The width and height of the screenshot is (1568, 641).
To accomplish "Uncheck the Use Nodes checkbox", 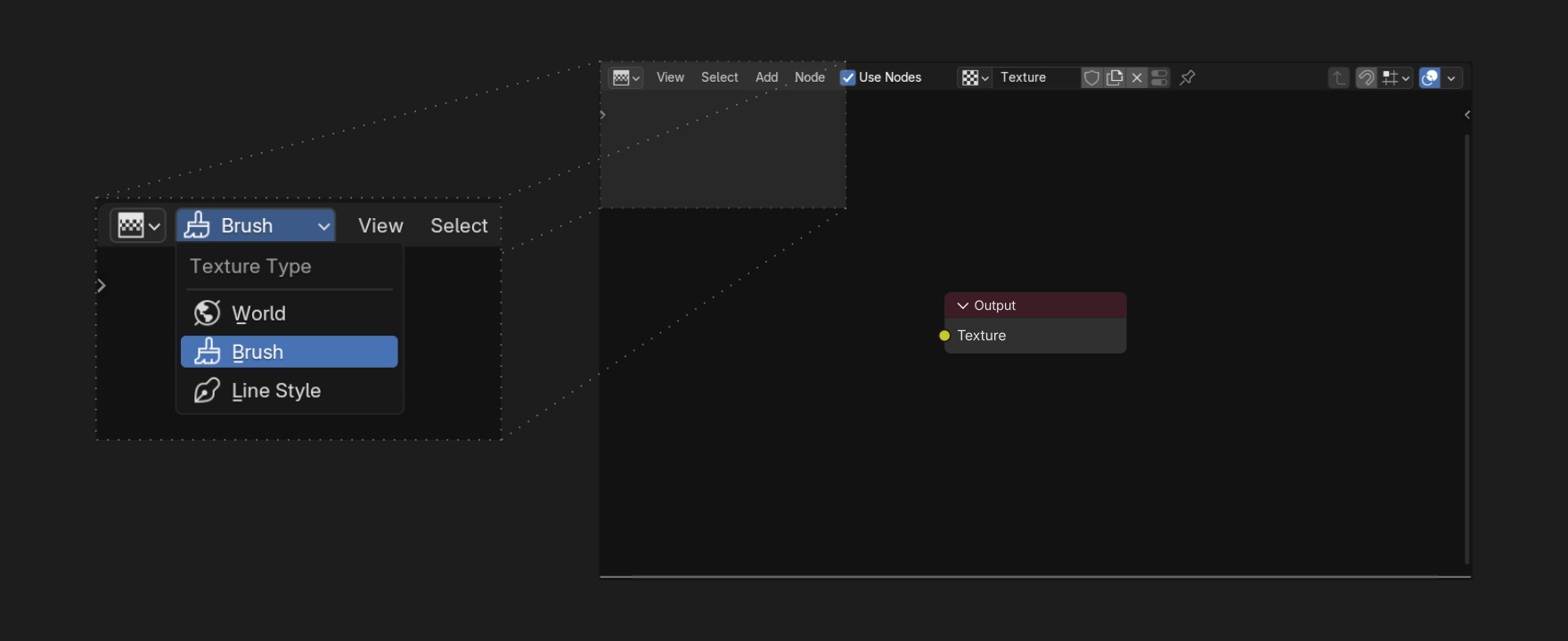I will (x=848, y=77).
